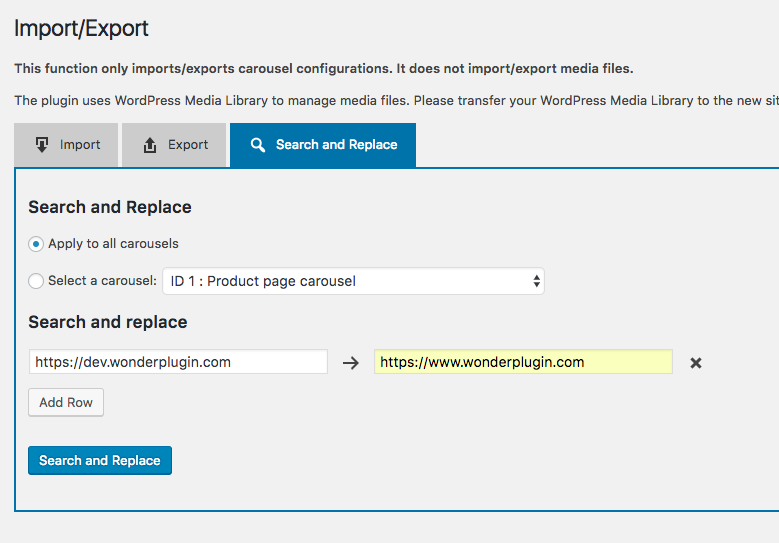779x543 pixels.
Task: Click the download arrow icon on Import tab
Action: (x=42, y=145)
